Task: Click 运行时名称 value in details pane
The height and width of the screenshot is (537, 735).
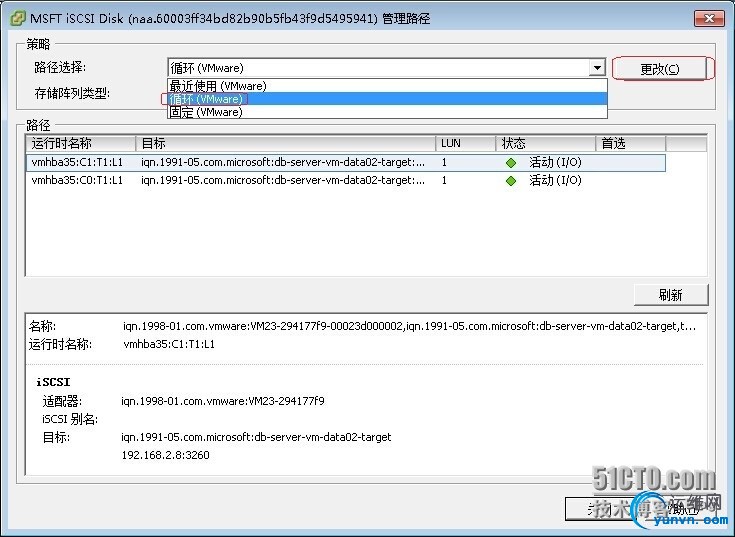Action: click(169, 344)
